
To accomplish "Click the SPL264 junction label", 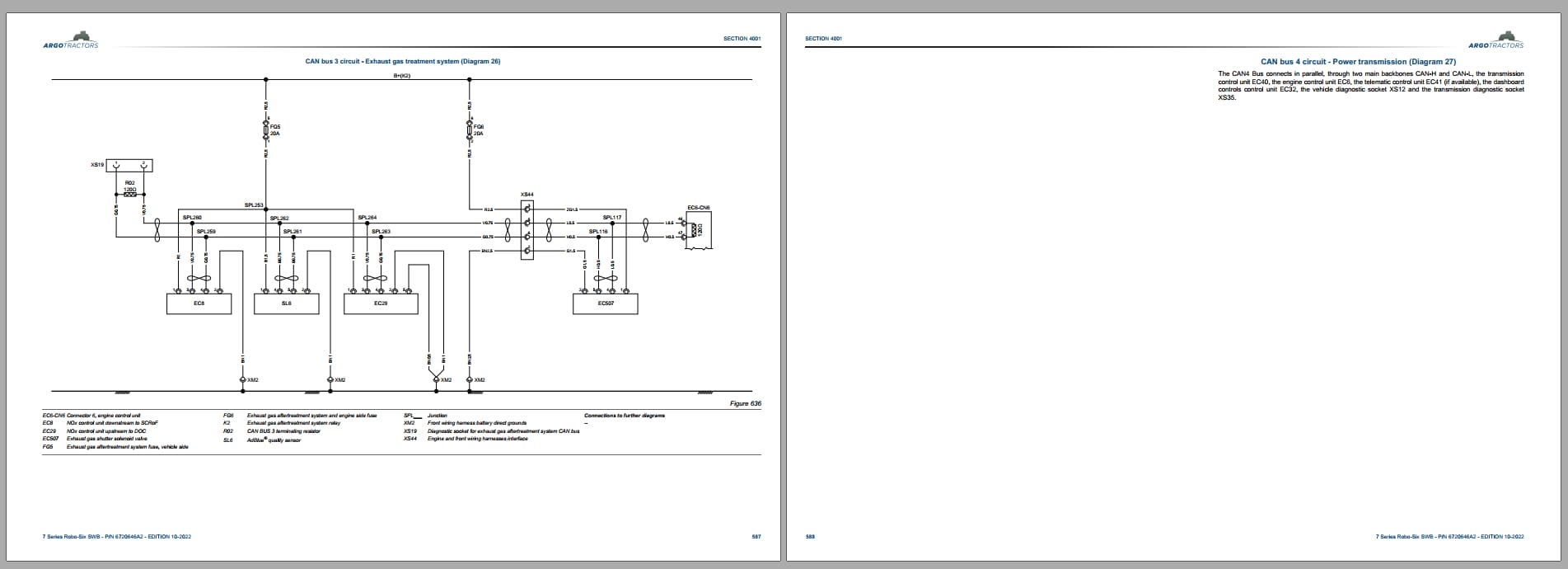I will click(x=367, y=218).
